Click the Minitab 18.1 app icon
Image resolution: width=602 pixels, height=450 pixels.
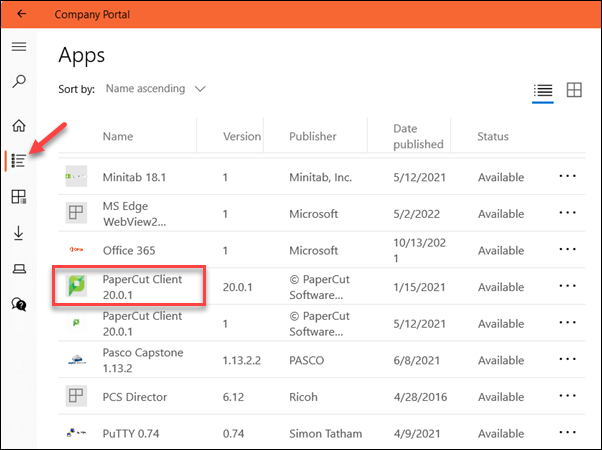click(x=76, y=176)
